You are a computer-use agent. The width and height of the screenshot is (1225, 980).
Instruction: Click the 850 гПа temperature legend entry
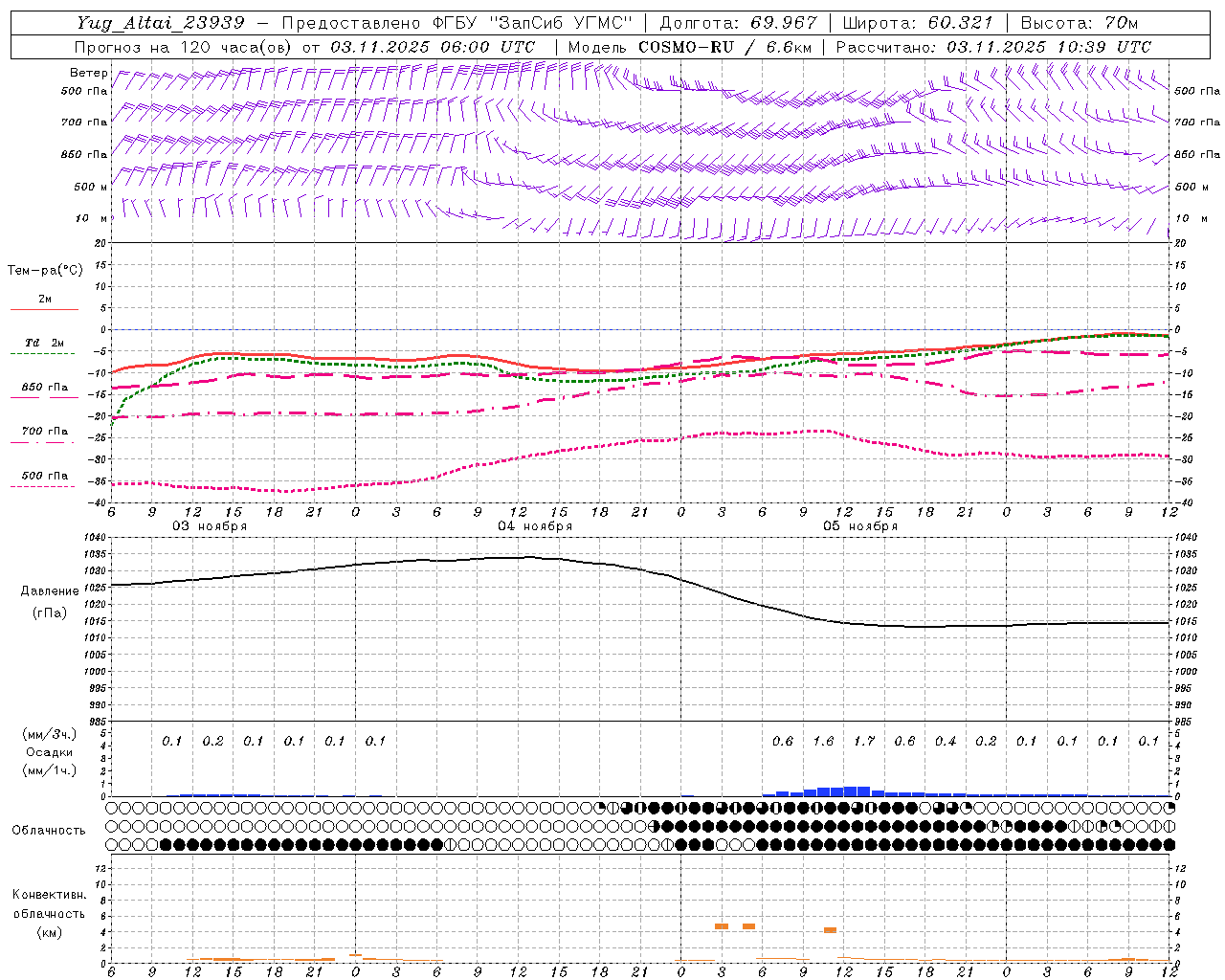(x=45, y=388)
